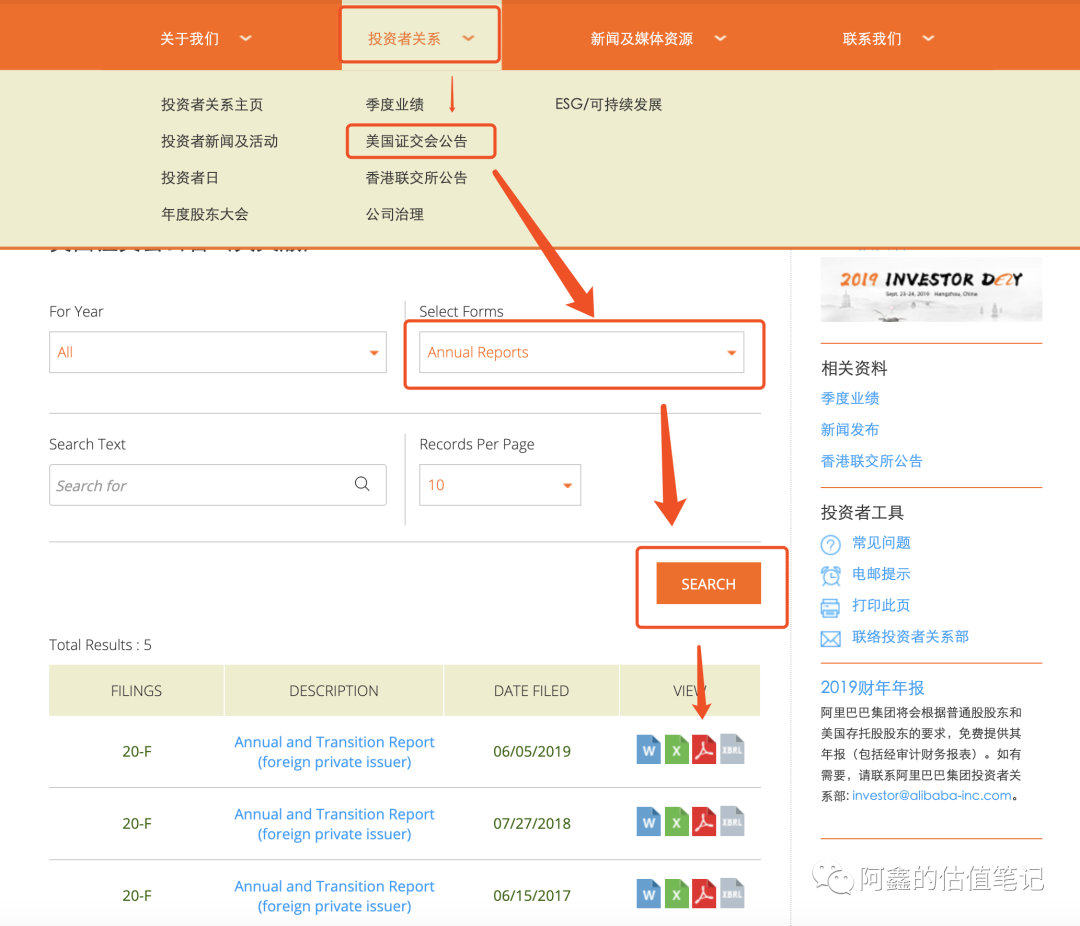Click the envelope icon beside 联络投资者关系部
This screenshot has width=1080, height=926.
[x=831, y=639]
